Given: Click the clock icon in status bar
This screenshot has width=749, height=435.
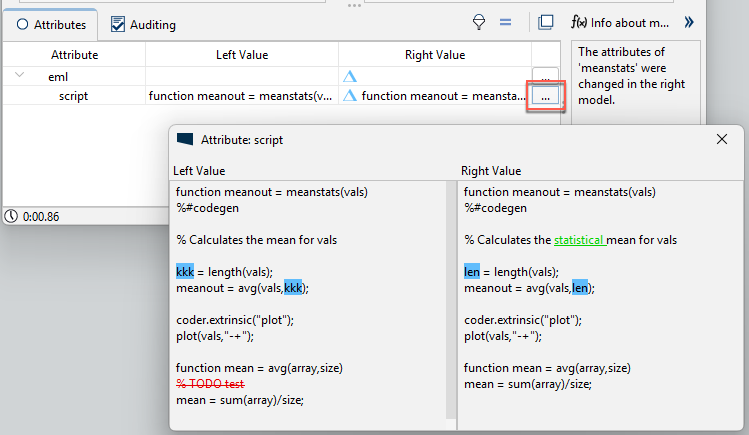Looking at the screenshot, I should (11, 216).
